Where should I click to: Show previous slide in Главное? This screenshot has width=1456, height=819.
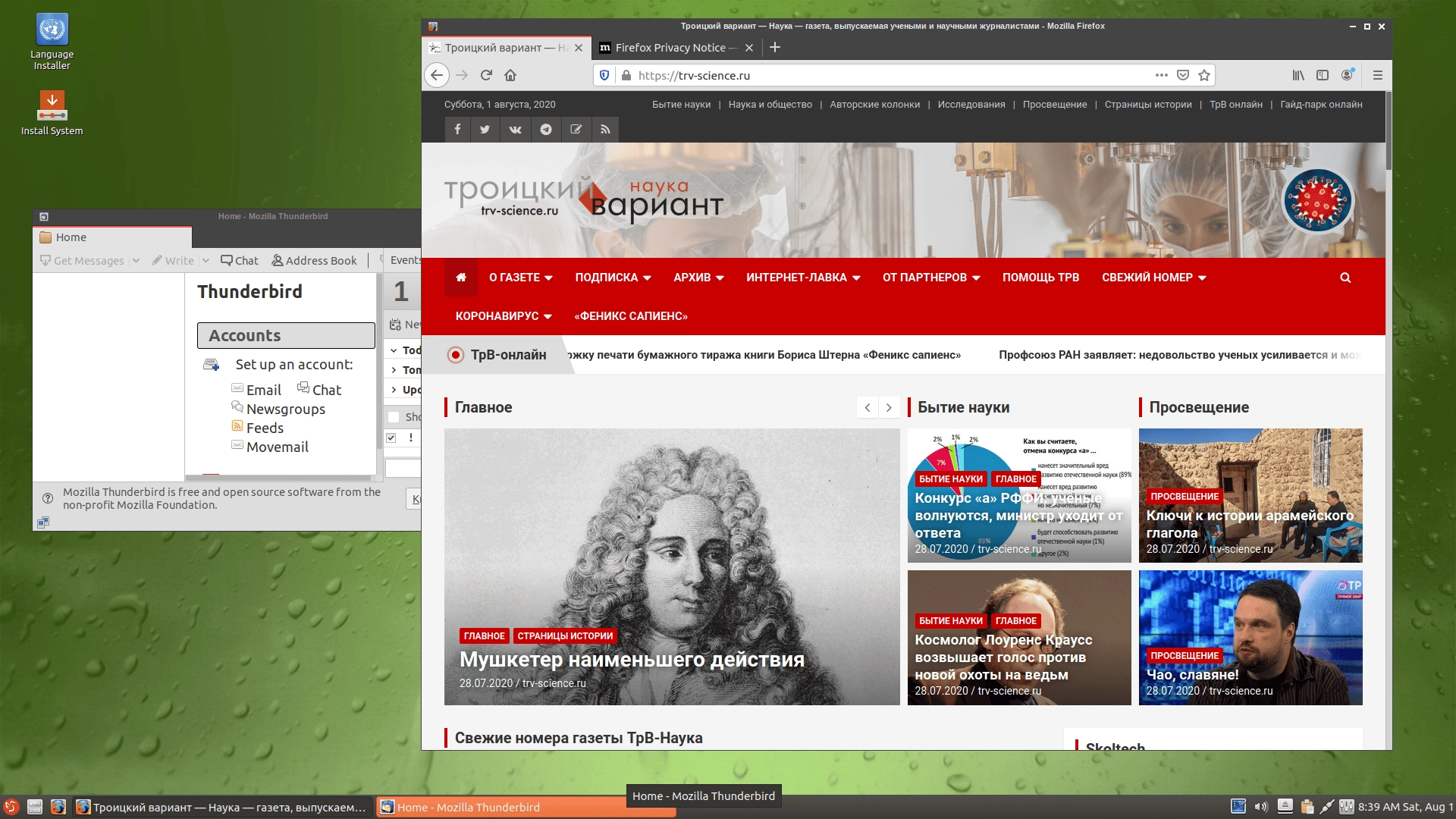pyautogui.click(x=868, y=407)
